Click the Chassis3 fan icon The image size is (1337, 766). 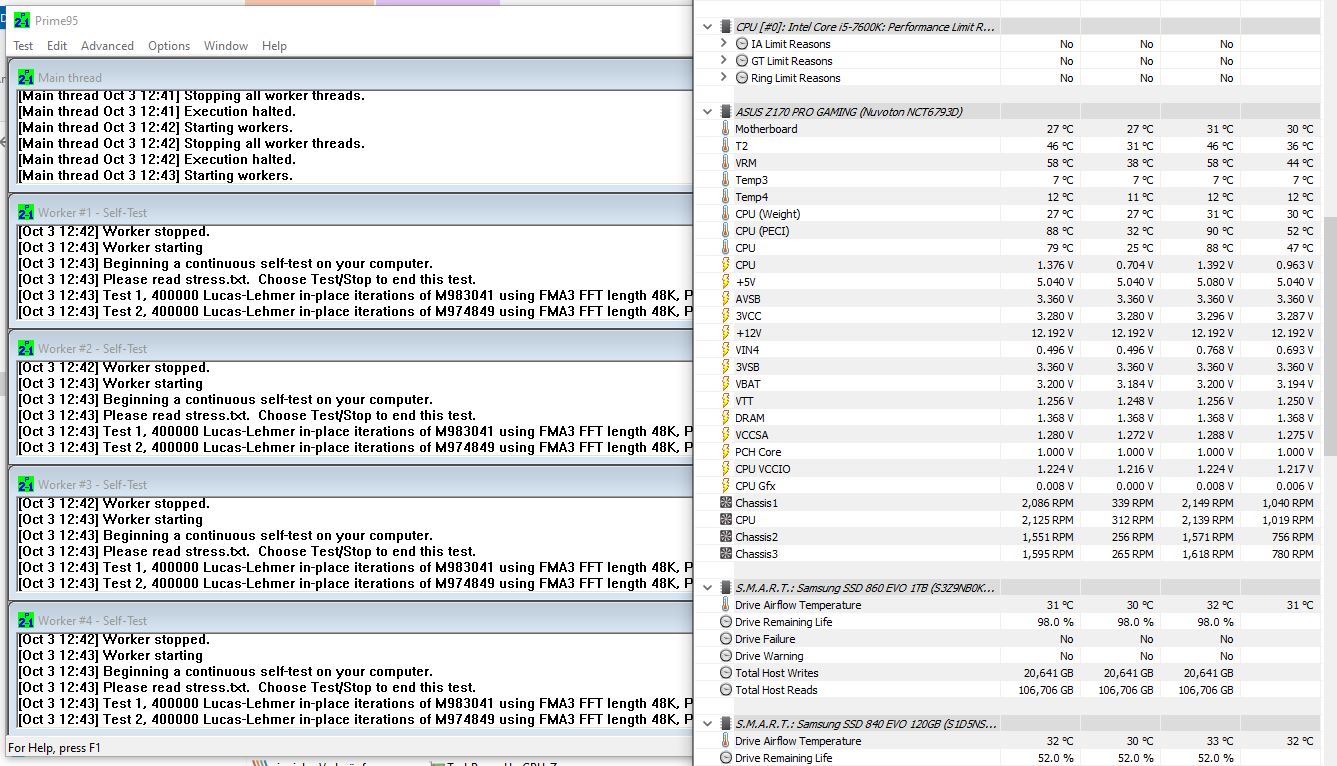(x=726, y=554)
